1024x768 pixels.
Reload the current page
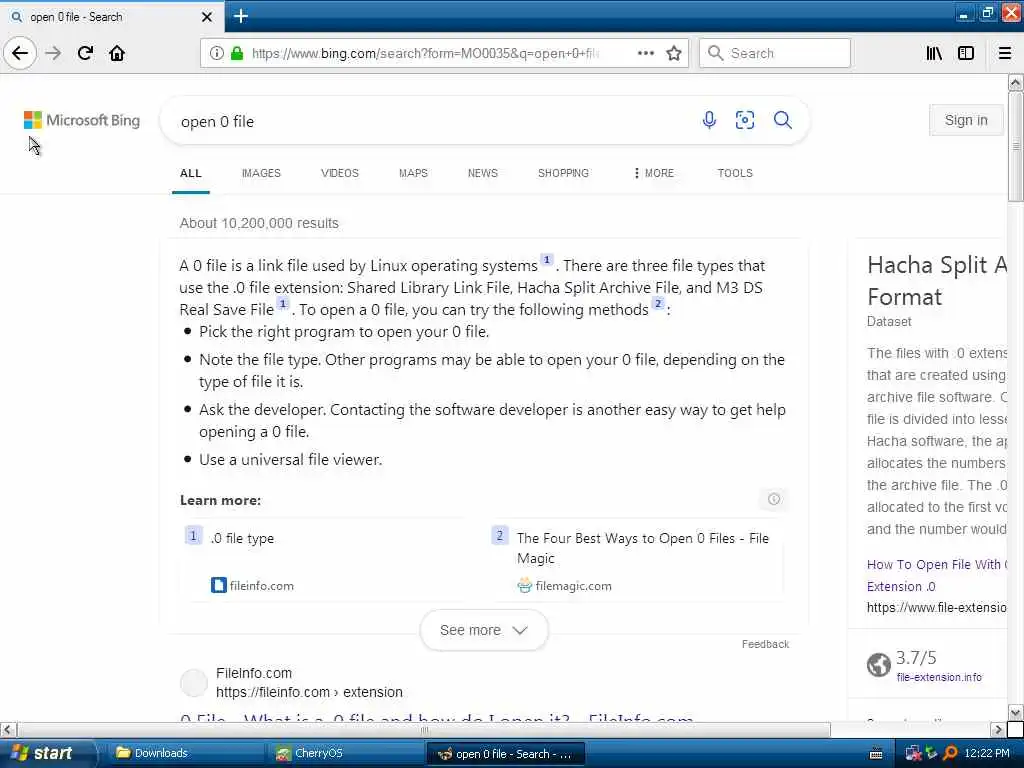(x=85, y=53)
